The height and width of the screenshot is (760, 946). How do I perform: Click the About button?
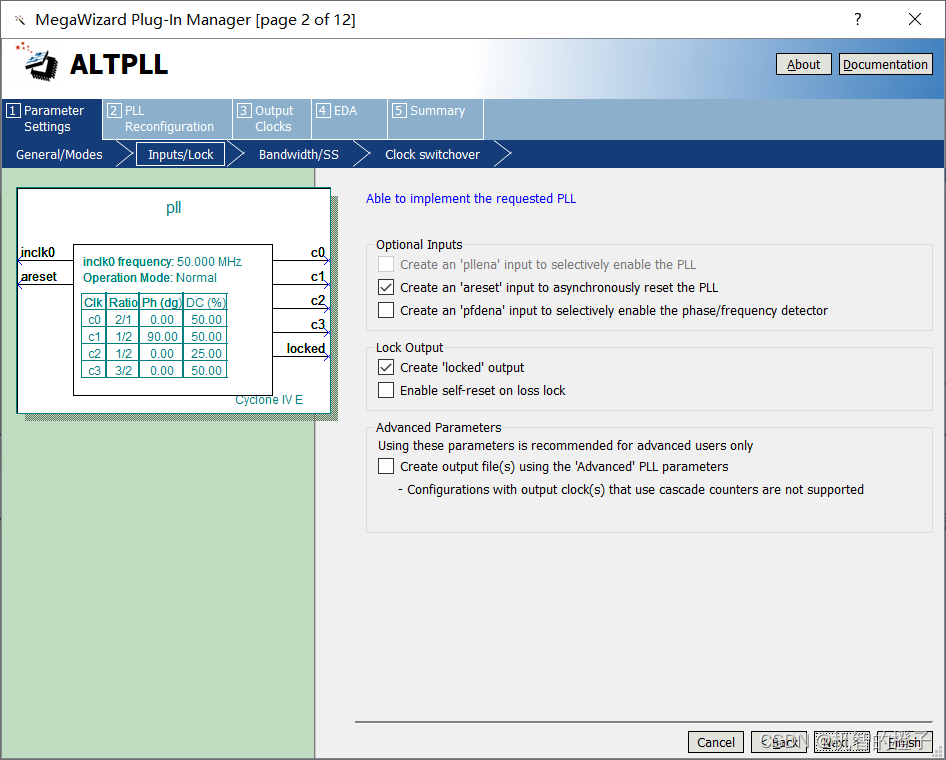pyautogui.click(x=803, y=65)
